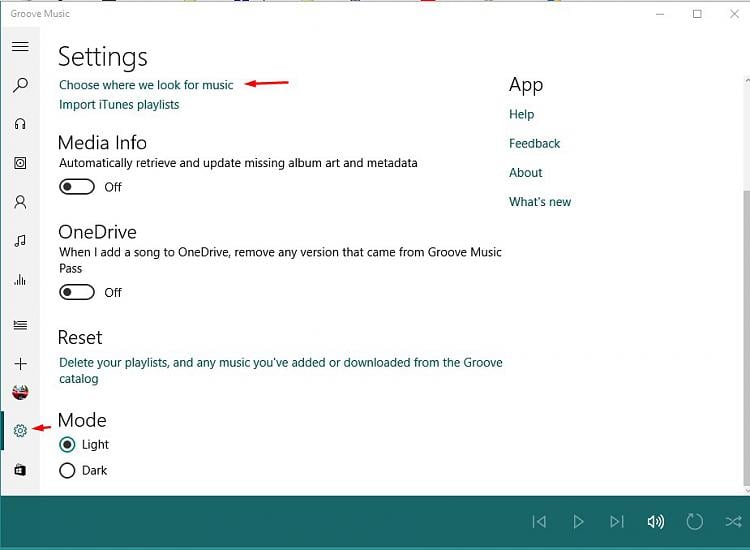
Task: Click the Mode heading
Action: pos(82,420)
